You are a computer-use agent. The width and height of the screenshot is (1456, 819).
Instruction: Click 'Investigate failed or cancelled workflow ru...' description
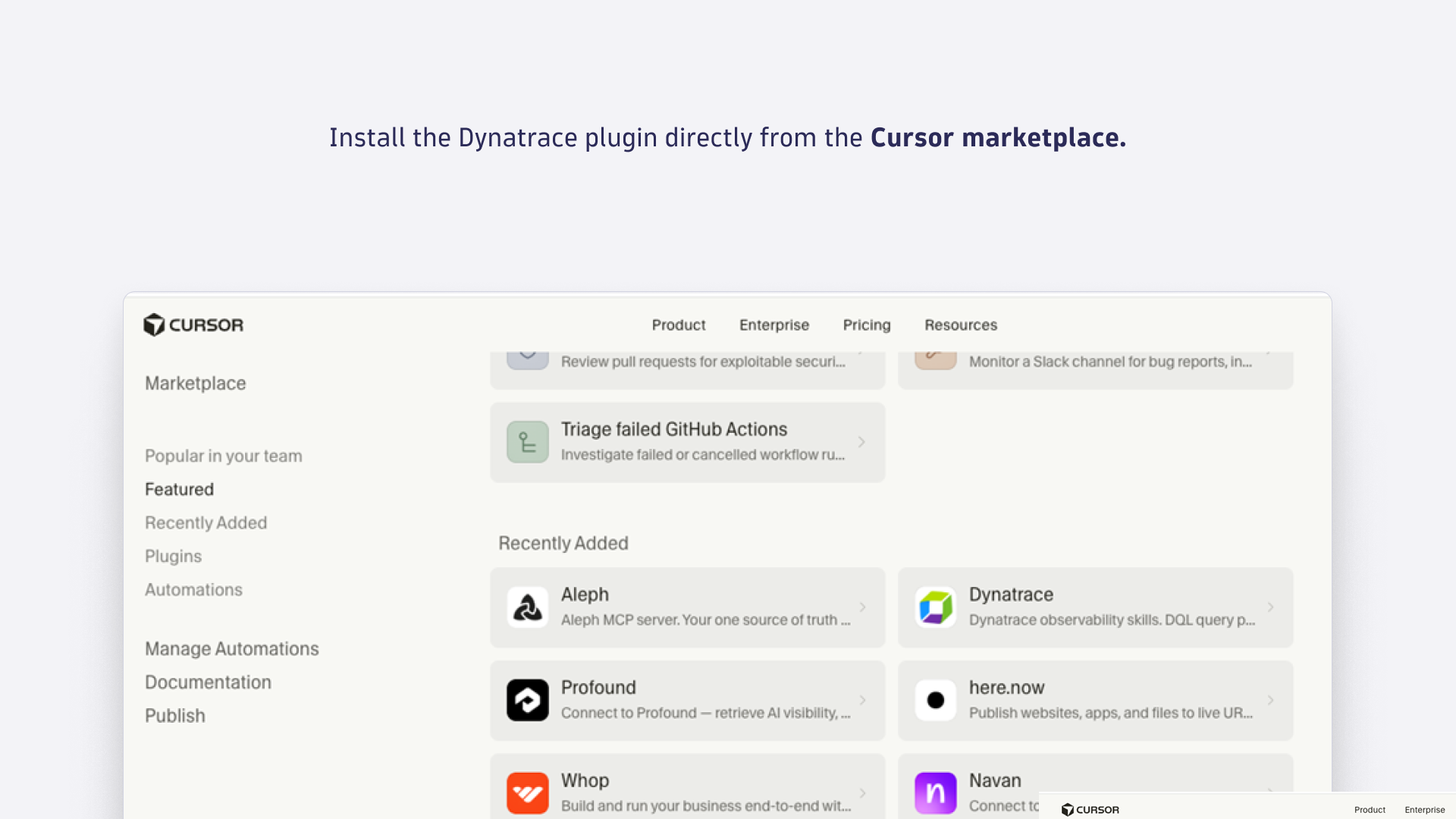703,454
